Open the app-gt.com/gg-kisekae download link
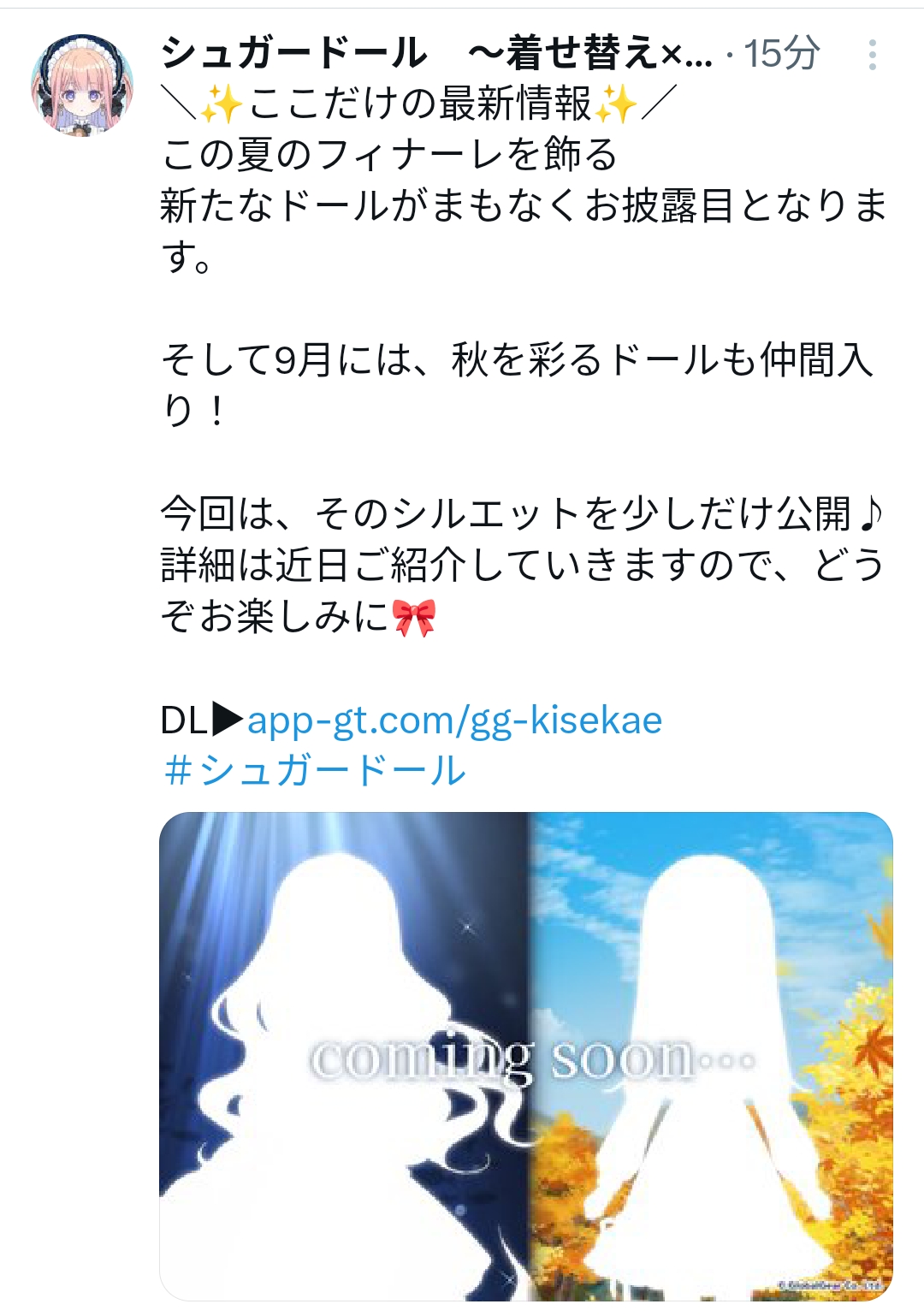Screen dimensions: 924x1316 (454, 720)
